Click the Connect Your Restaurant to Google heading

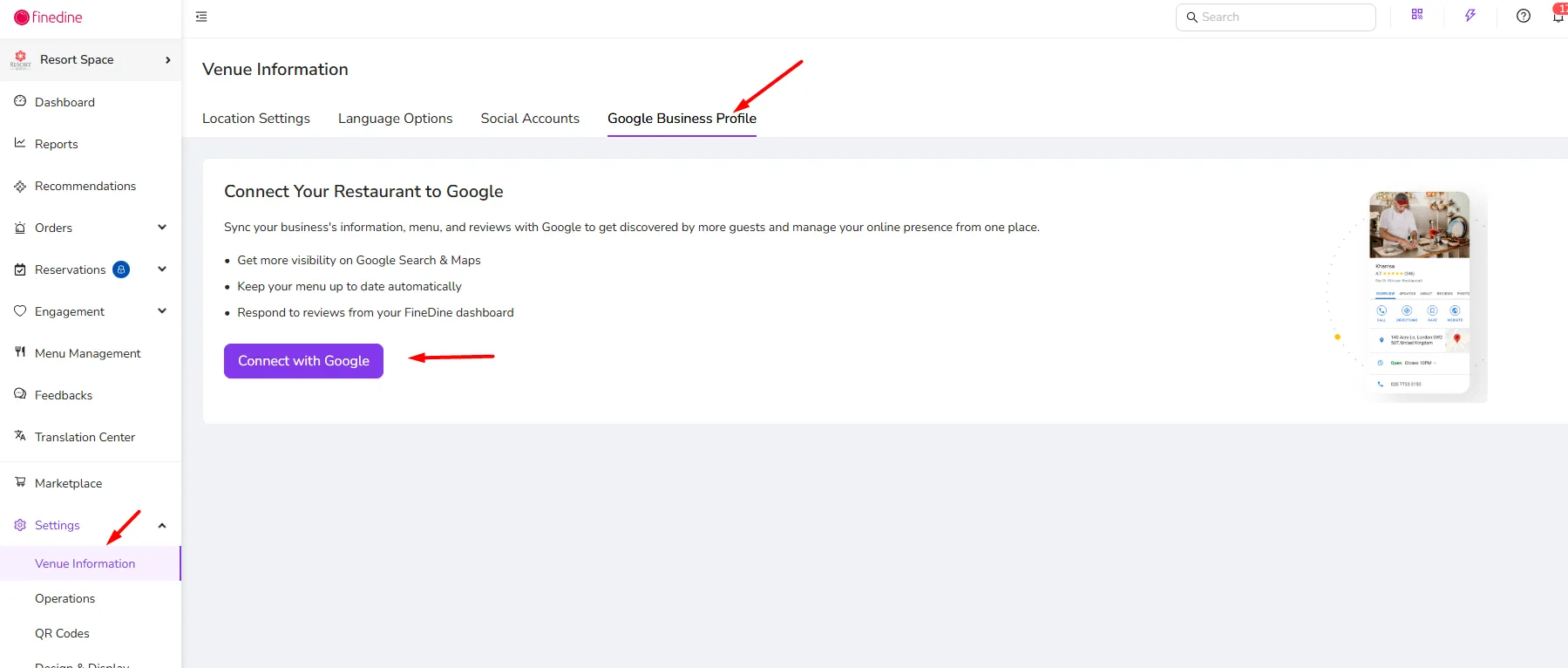363,192
